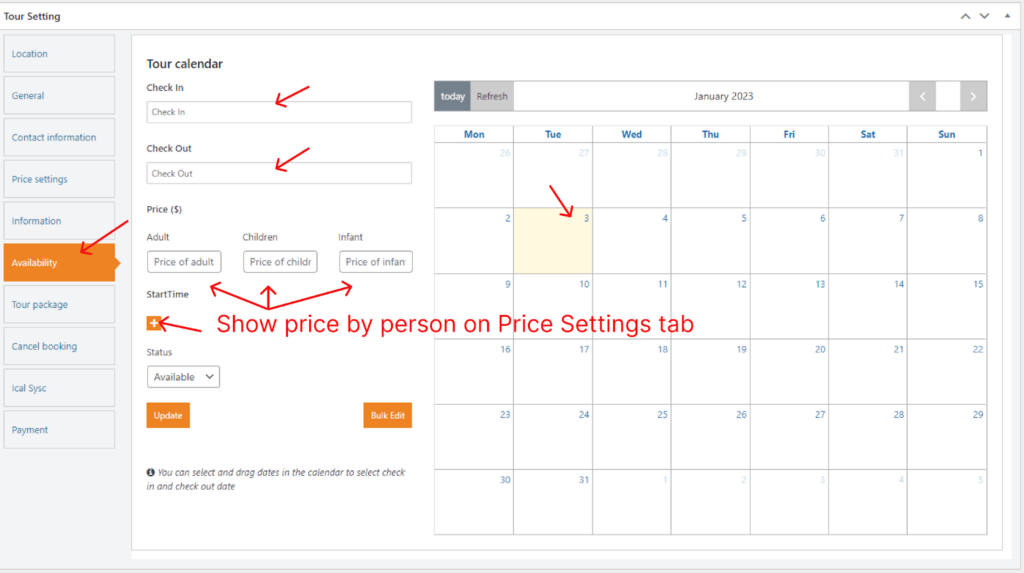
Task: Click the Check Out date field
Action: tap(279, 173)
